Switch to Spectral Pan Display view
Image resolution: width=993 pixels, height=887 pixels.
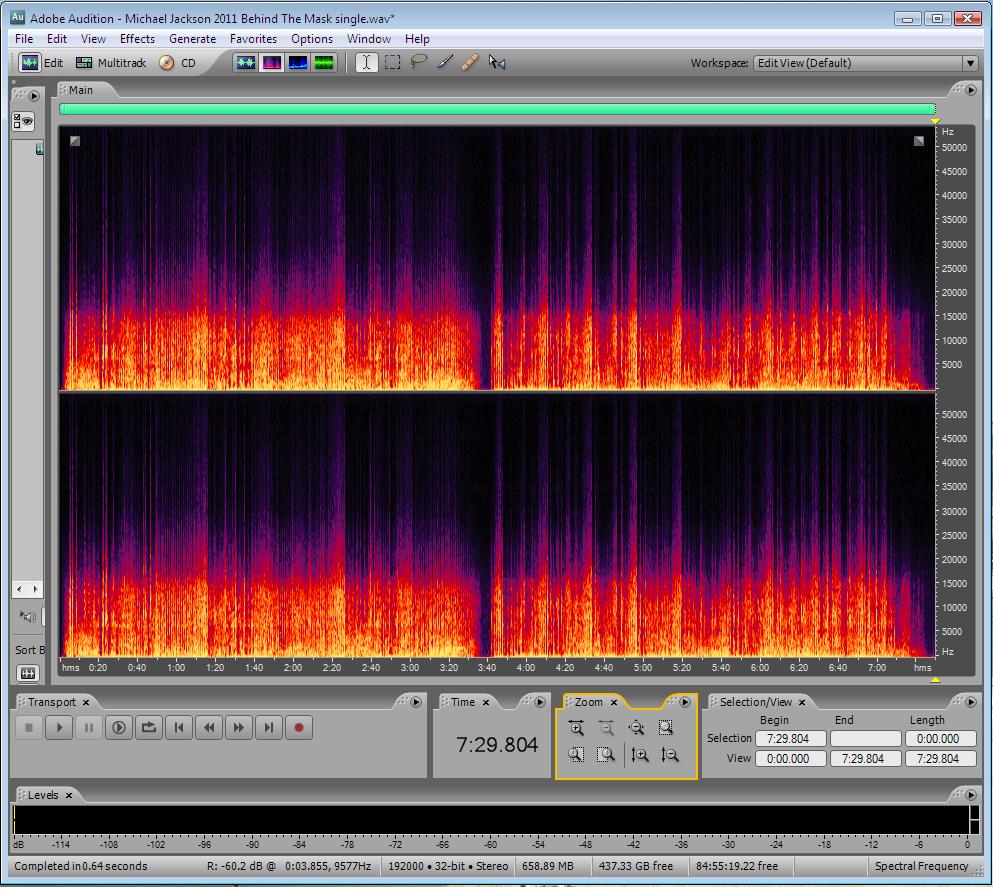click(298, 63)
